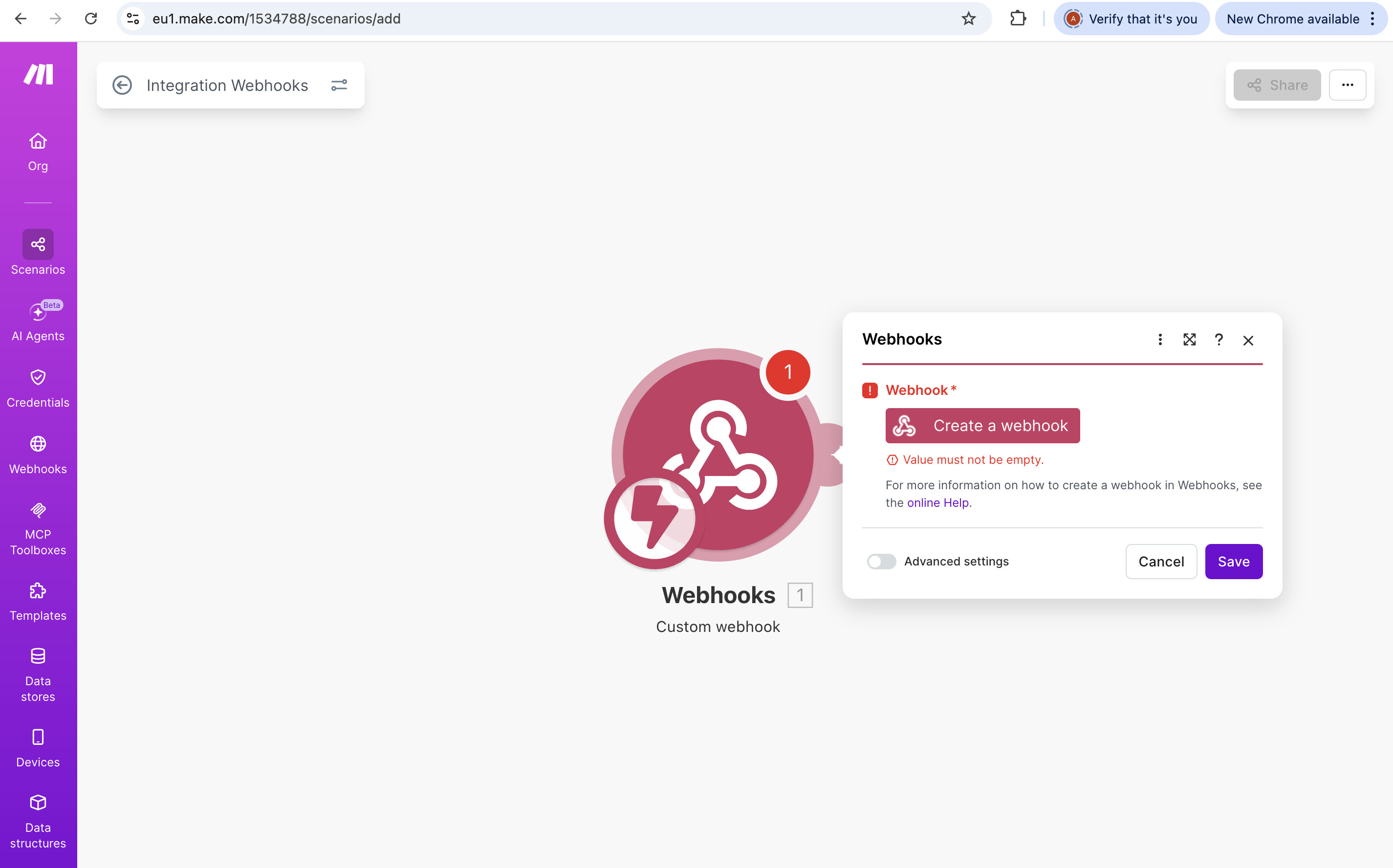Open scenario settings sliders icon
This screenshot has height=868, width=1393.
[x=339, y=86]
